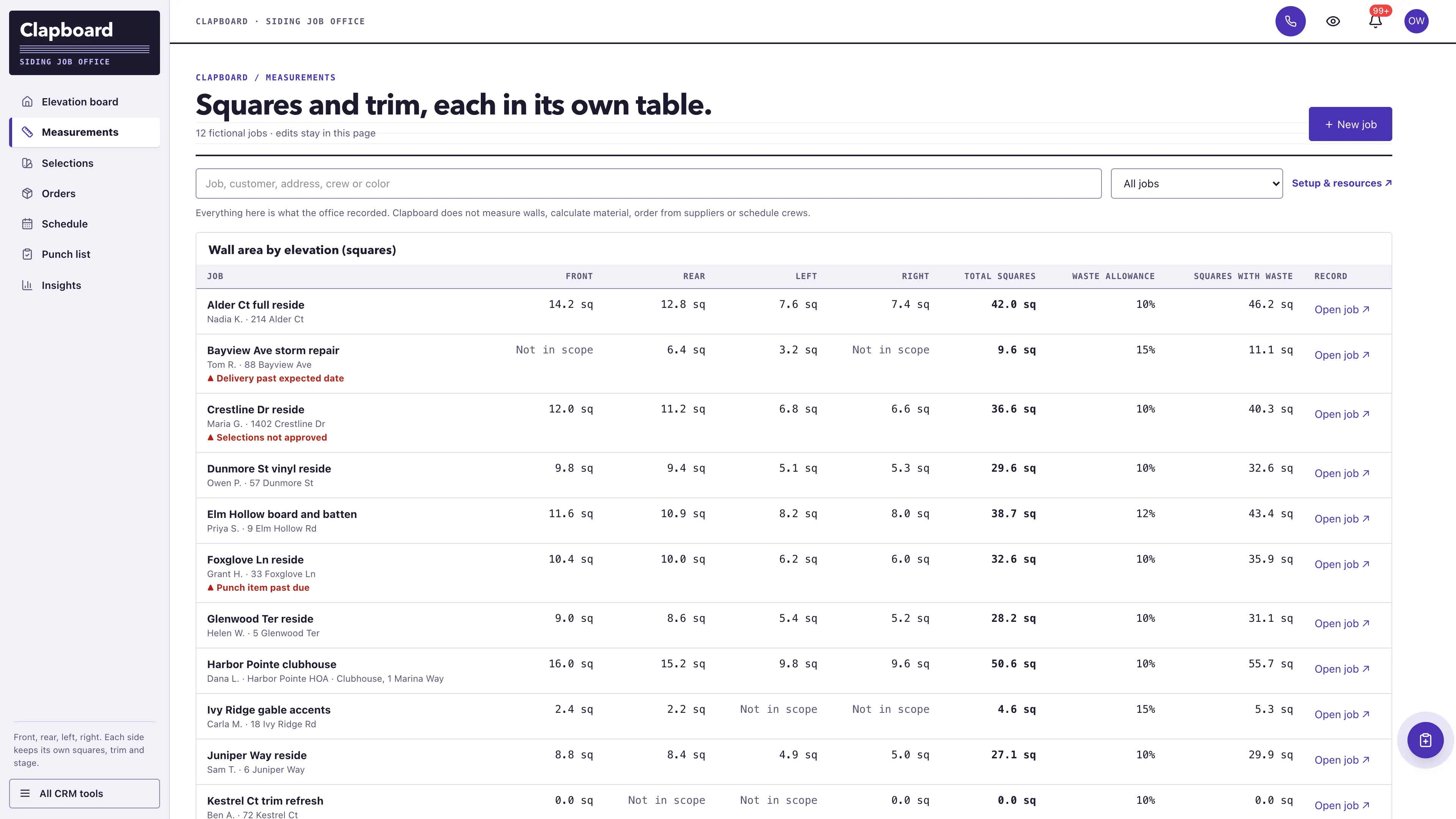Open job for Foxglove Ln reside

pos(1342,564)
